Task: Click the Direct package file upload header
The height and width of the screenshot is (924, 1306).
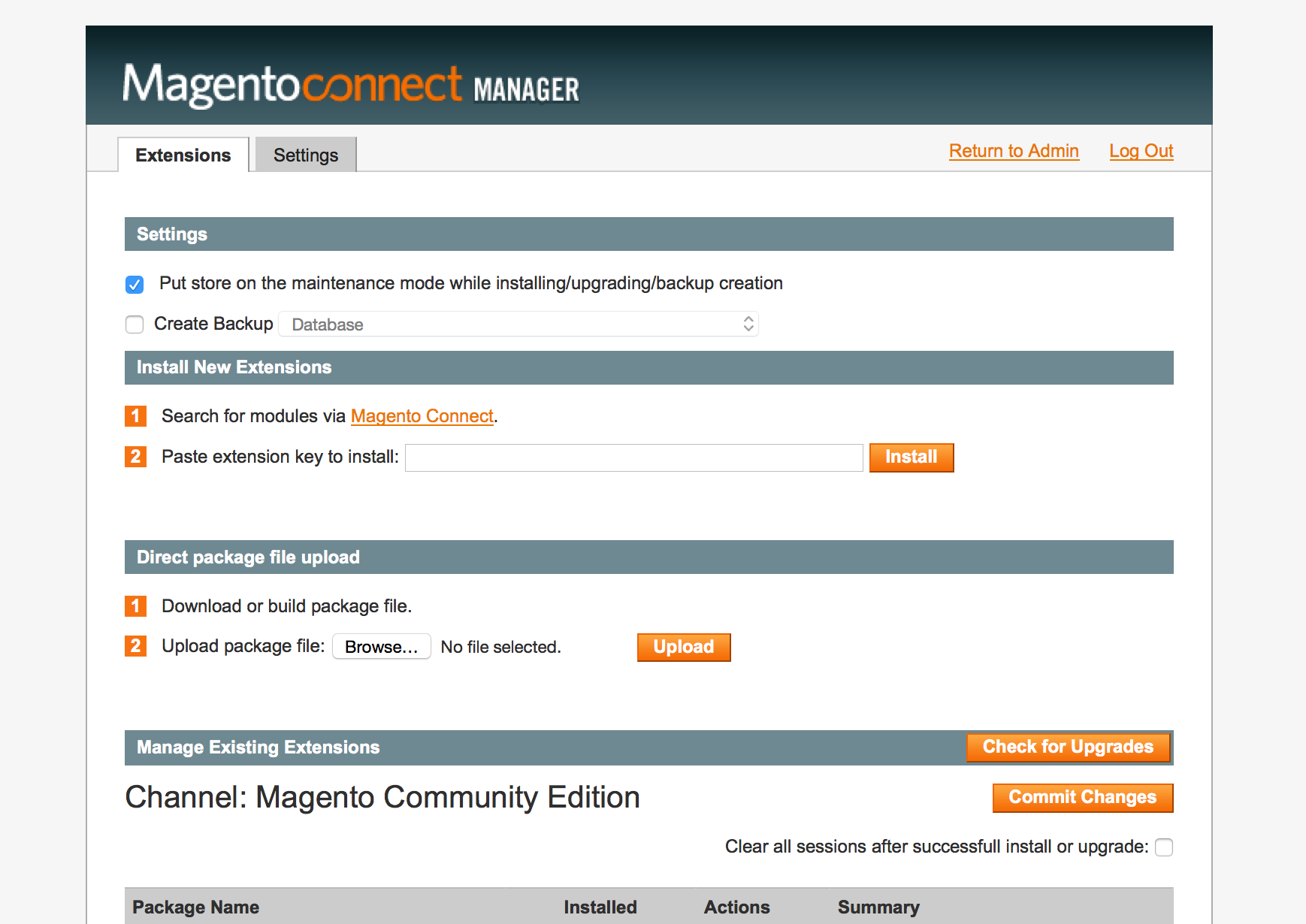Action: point(649,557)
